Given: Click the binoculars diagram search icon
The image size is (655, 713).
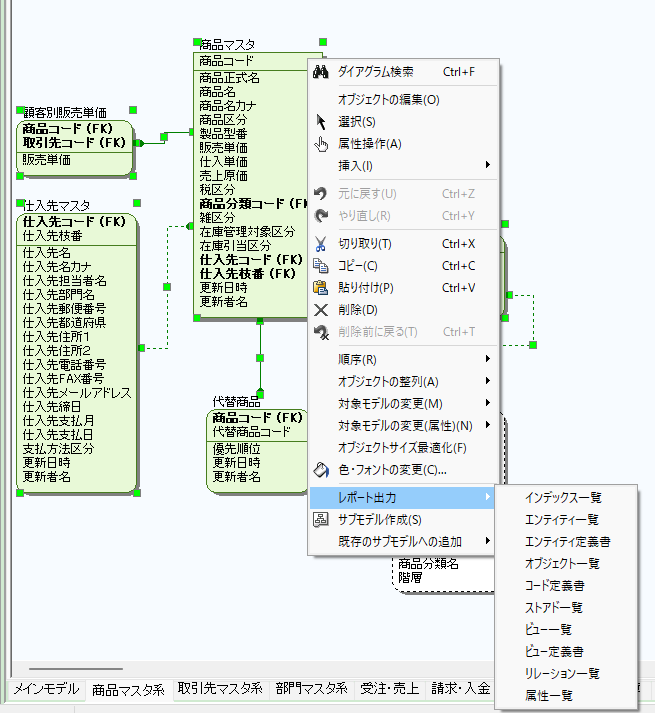Looking at the screenshot, I should pos(321,71).
